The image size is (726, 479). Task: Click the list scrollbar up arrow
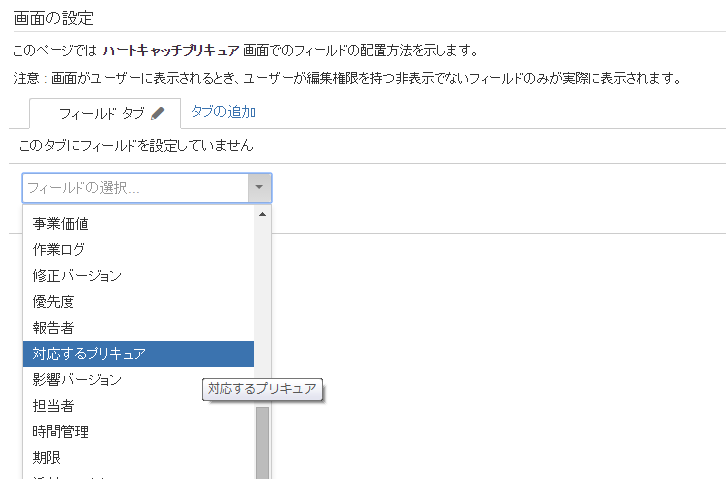click(263, 214)
